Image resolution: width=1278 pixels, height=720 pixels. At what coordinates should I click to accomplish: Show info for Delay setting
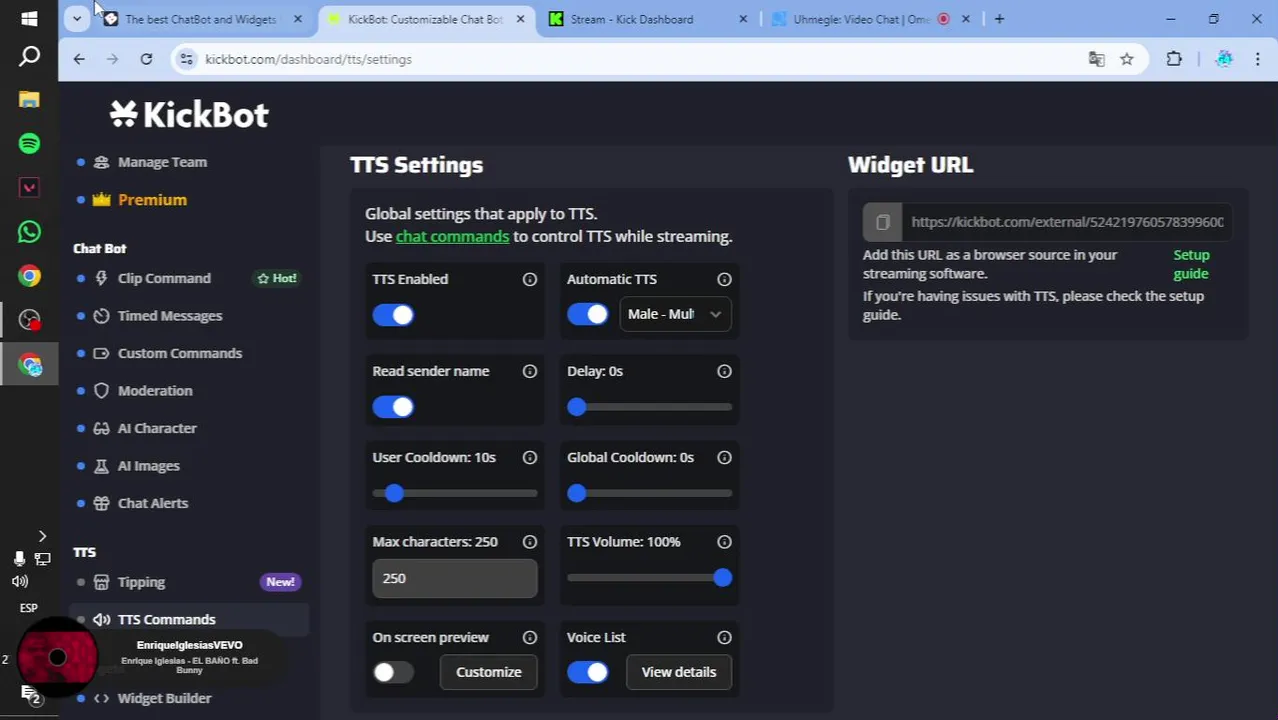(x=724, y=371)
